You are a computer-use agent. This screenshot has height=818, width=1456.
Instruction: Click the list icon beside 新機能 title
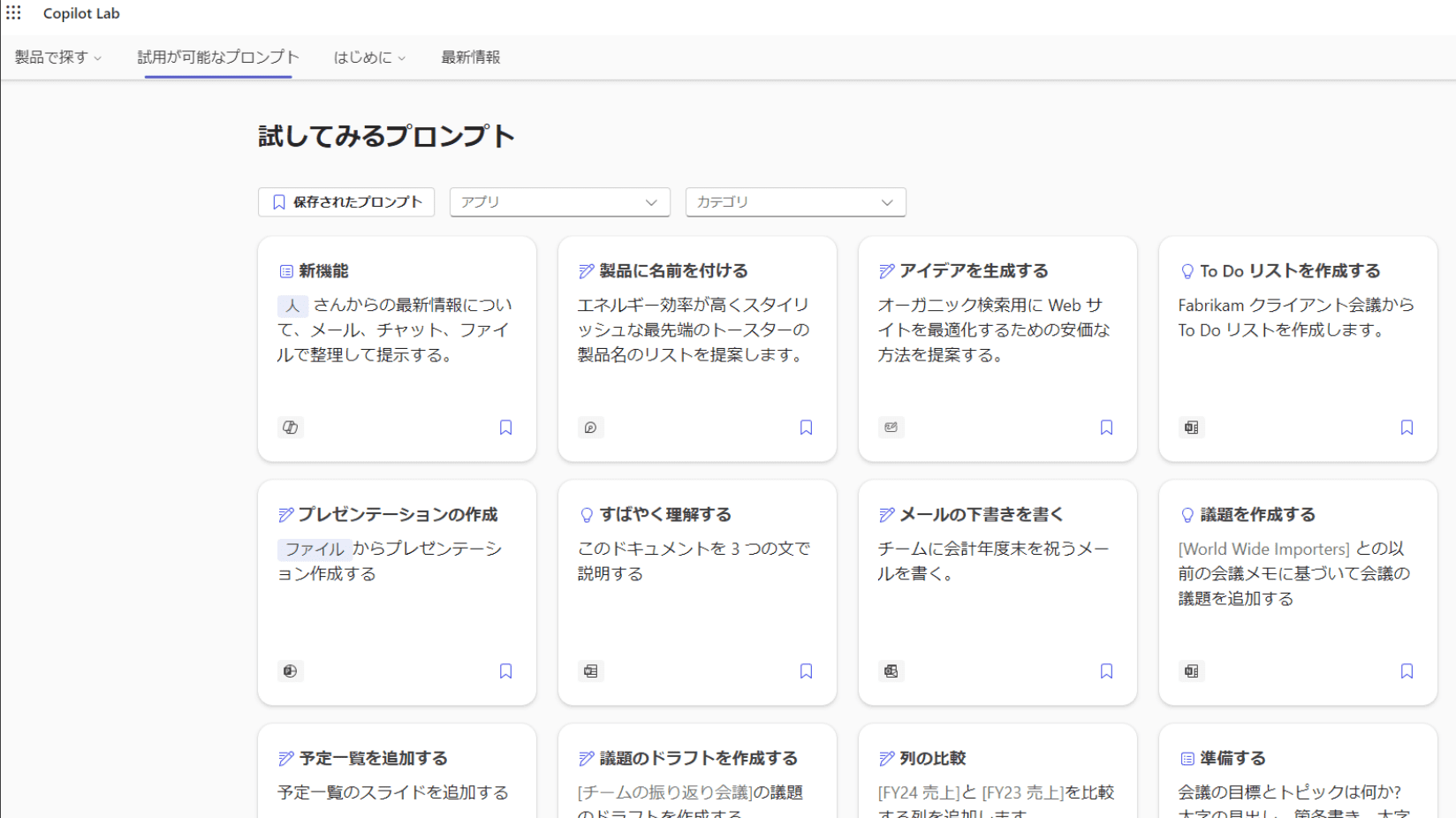pos(286,271)
